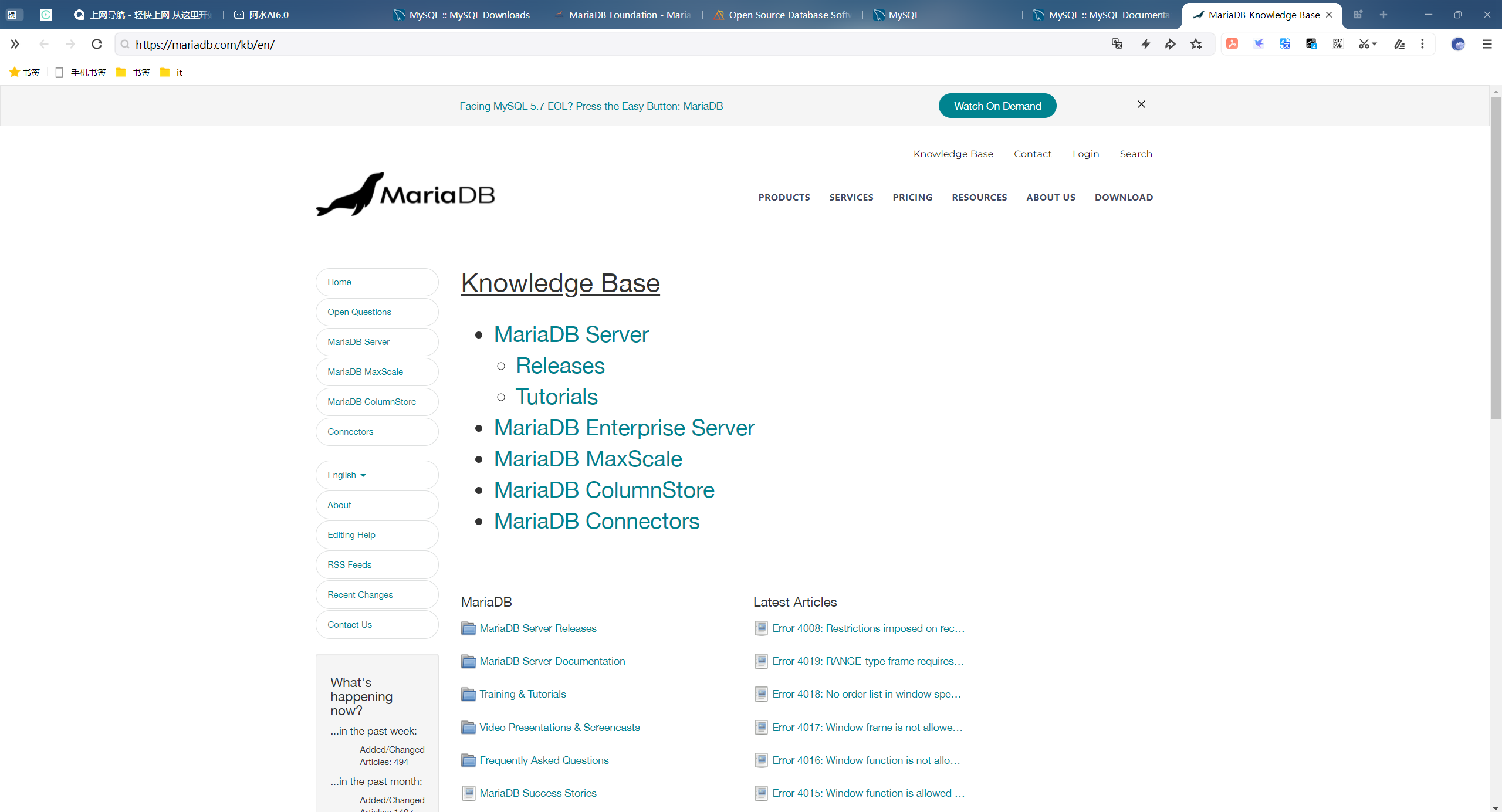Expand the sidebar double-chevron icon
The width and height of the screenshot is (1502, 812).
pyautogui.click(x=15, y=44)
